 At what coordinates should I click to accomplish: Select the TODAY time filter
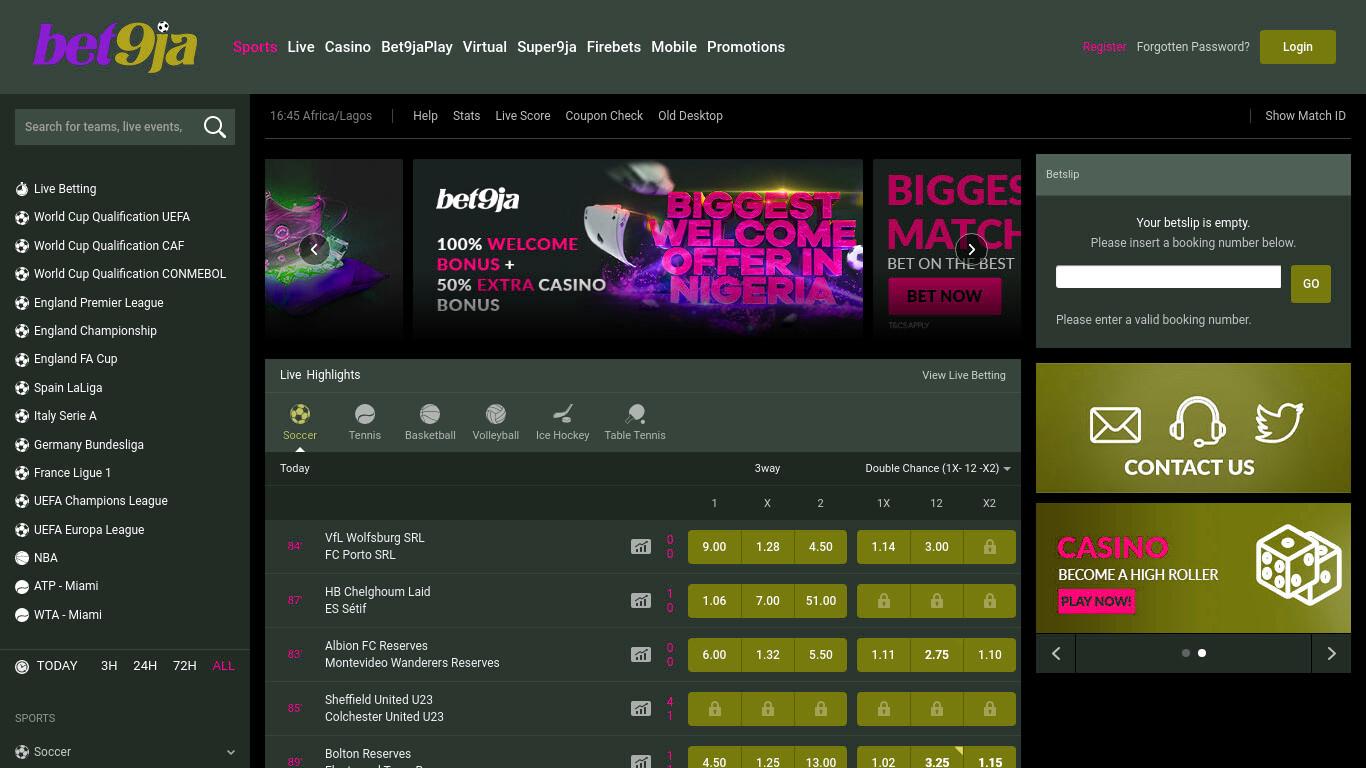pyautogui.click(x=57, y=666)
